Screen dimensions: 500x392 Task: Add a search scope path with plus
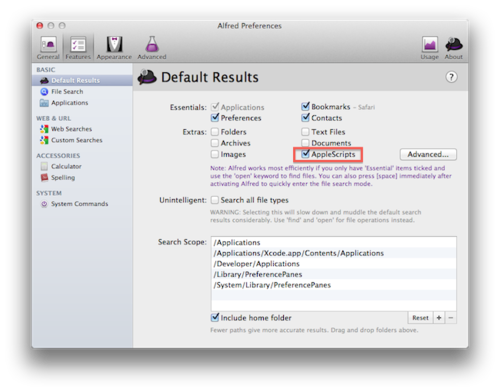coord(439,318)
